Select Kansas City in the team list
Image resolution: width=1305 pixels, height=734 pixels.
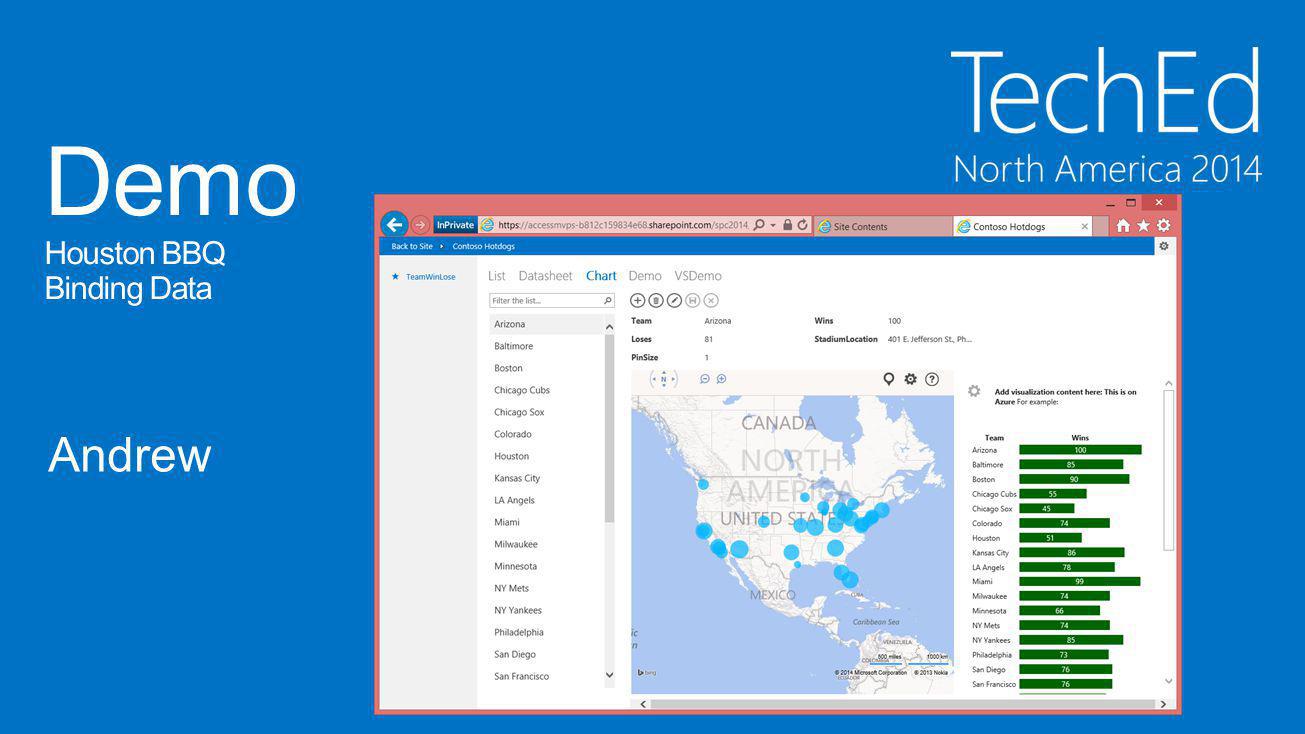(x=546, y=478)
